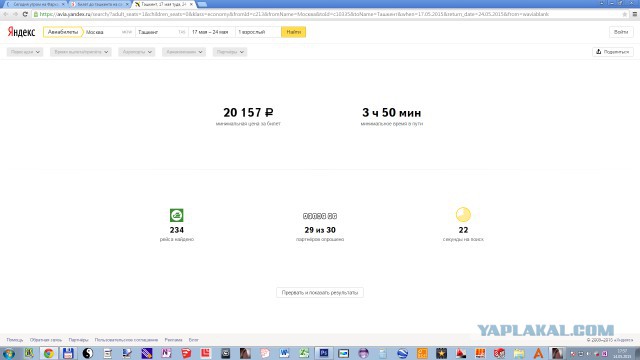This screenshot has height=360, width=640.
Task: Open the Партнёры footer link
Action: click(78, 340)
